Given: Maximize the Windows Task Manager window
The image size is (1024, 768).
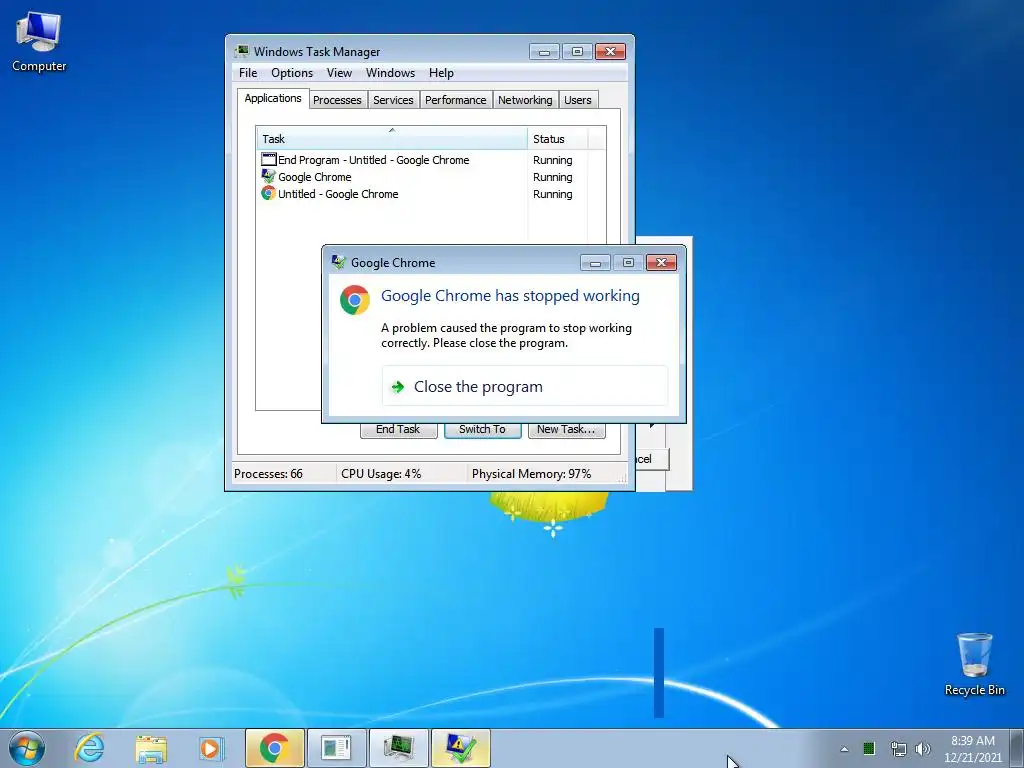Looking at the screenshot, I should tap(577, 52).
